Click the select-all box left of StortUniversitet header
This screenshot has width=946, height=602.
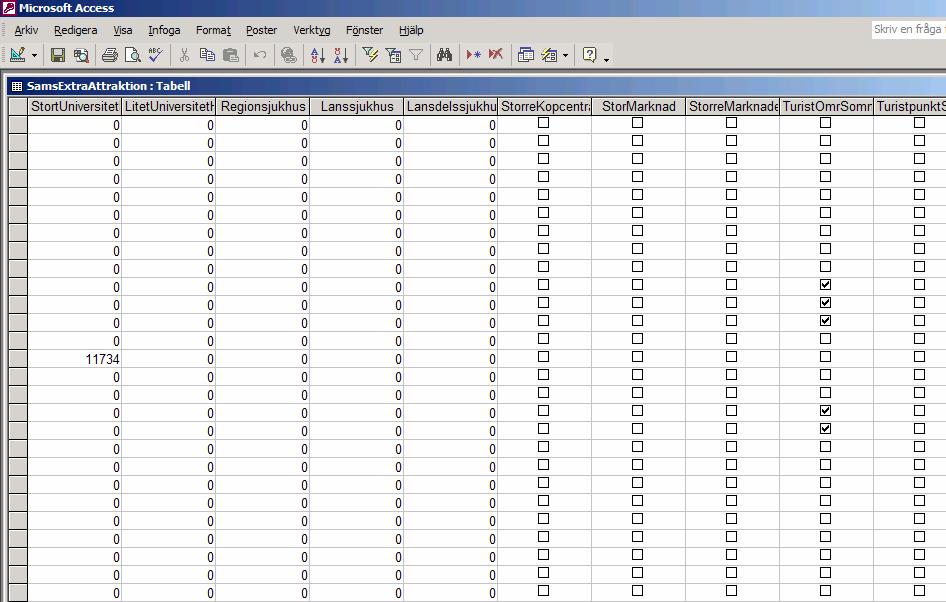(x=18, y=107)
